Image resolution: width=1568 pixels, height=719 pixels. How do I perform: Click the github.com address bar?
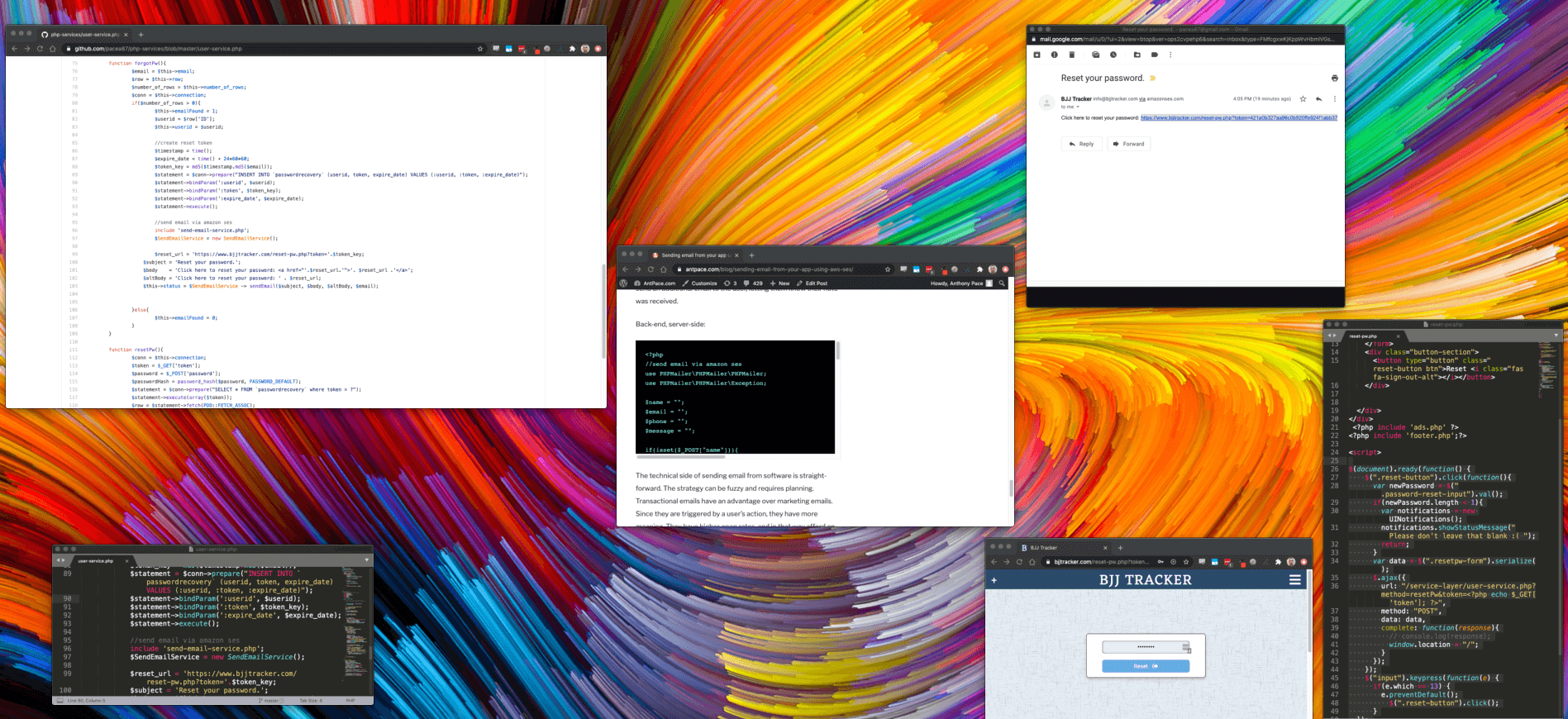pyautogui.click(x=273, y=49)
